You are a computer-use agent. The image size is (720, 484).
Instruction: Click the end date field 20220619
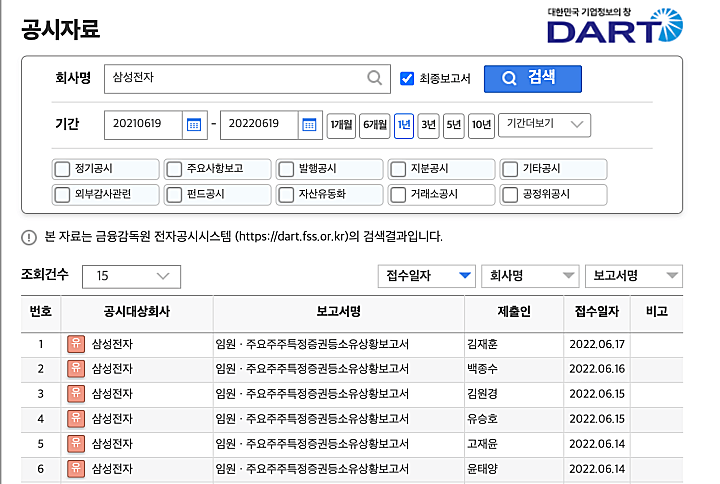259,125
